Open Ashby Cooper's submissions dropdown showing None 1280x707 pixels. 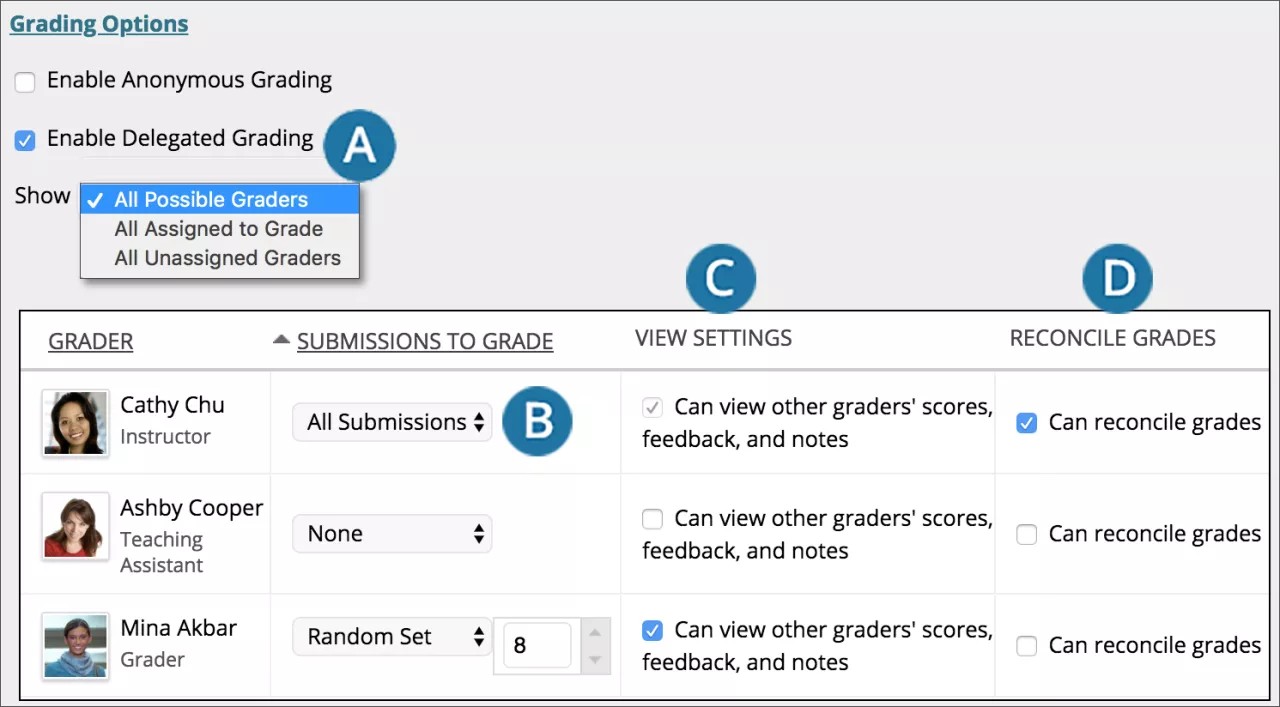coord(391,533)
